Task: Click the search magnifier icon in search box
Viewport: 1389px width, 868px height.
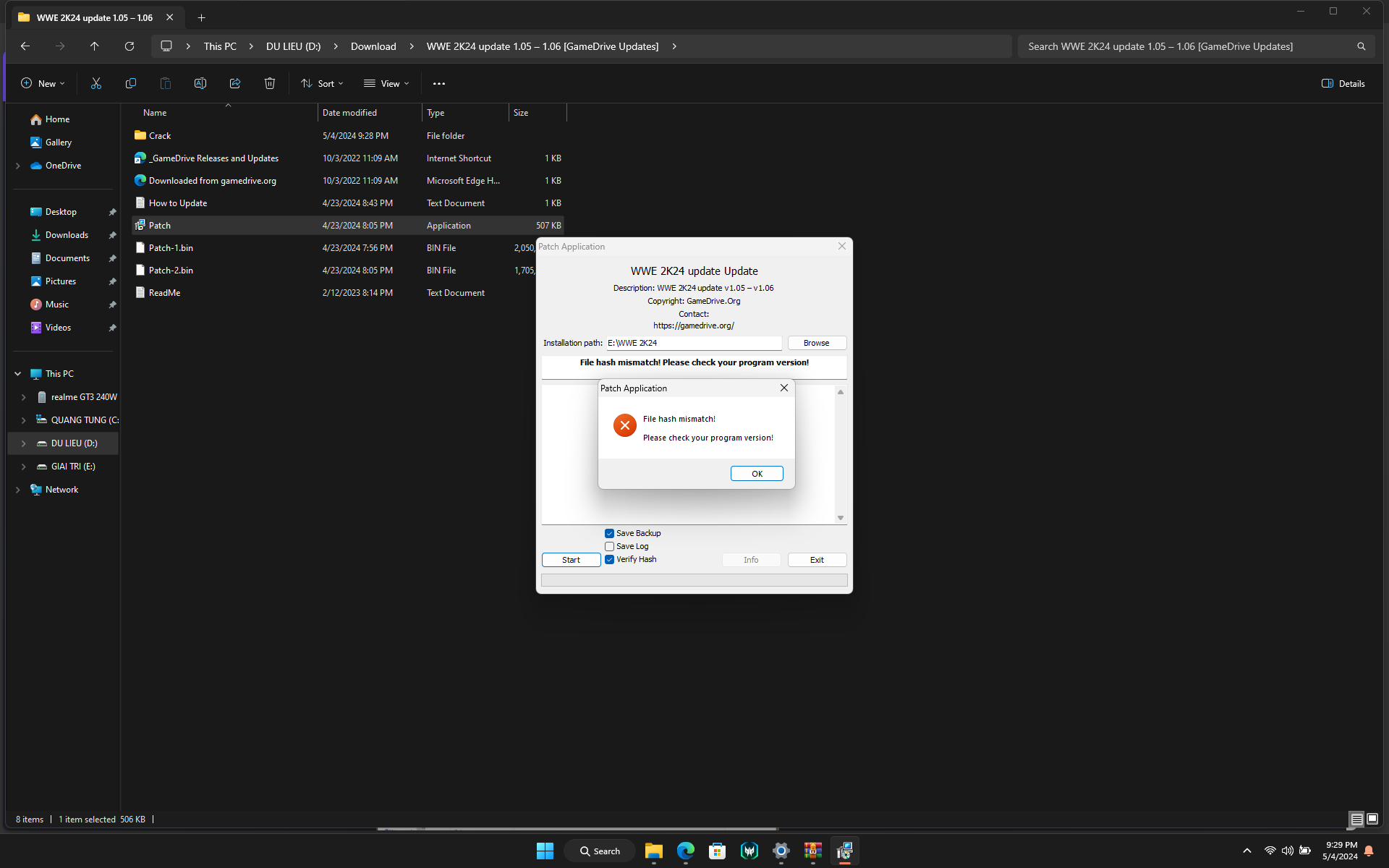Action: coord(1361,46)
